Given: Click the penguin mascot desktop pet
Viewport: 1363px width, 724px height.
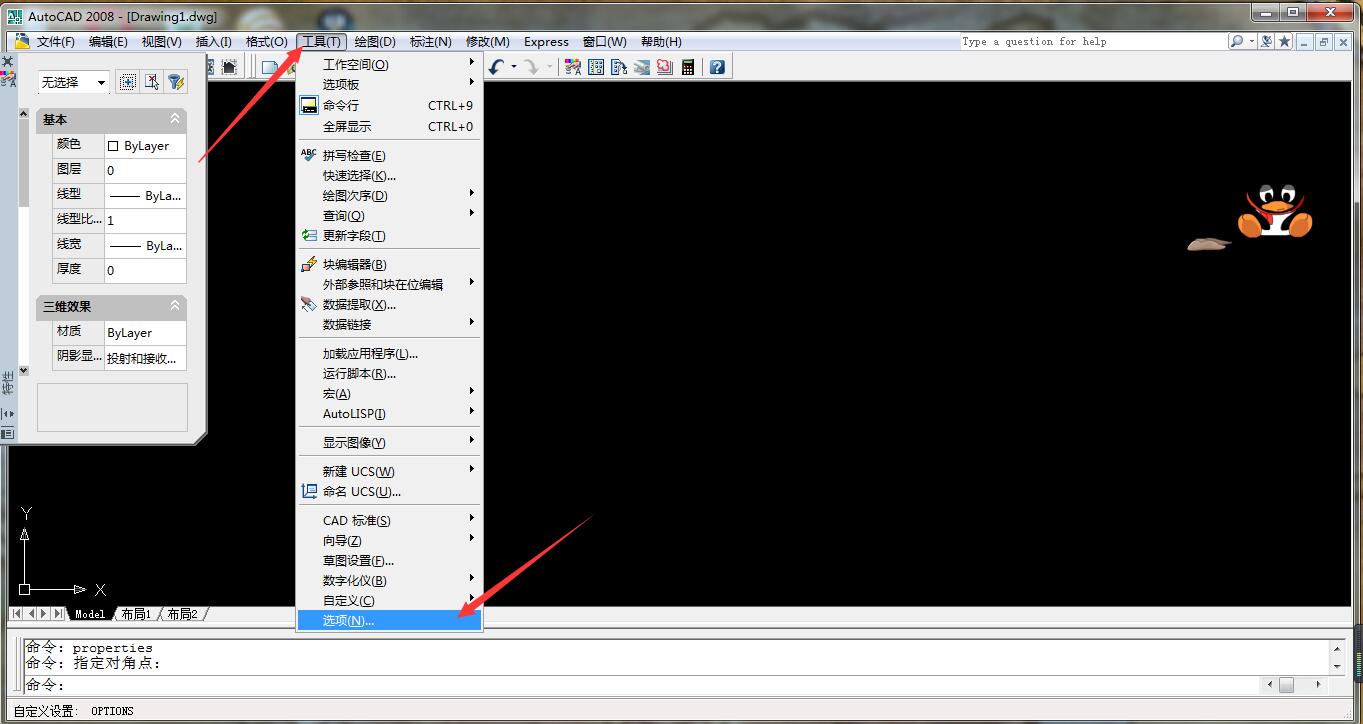Looking at the screenshot, I should [x=1274, y=212].
